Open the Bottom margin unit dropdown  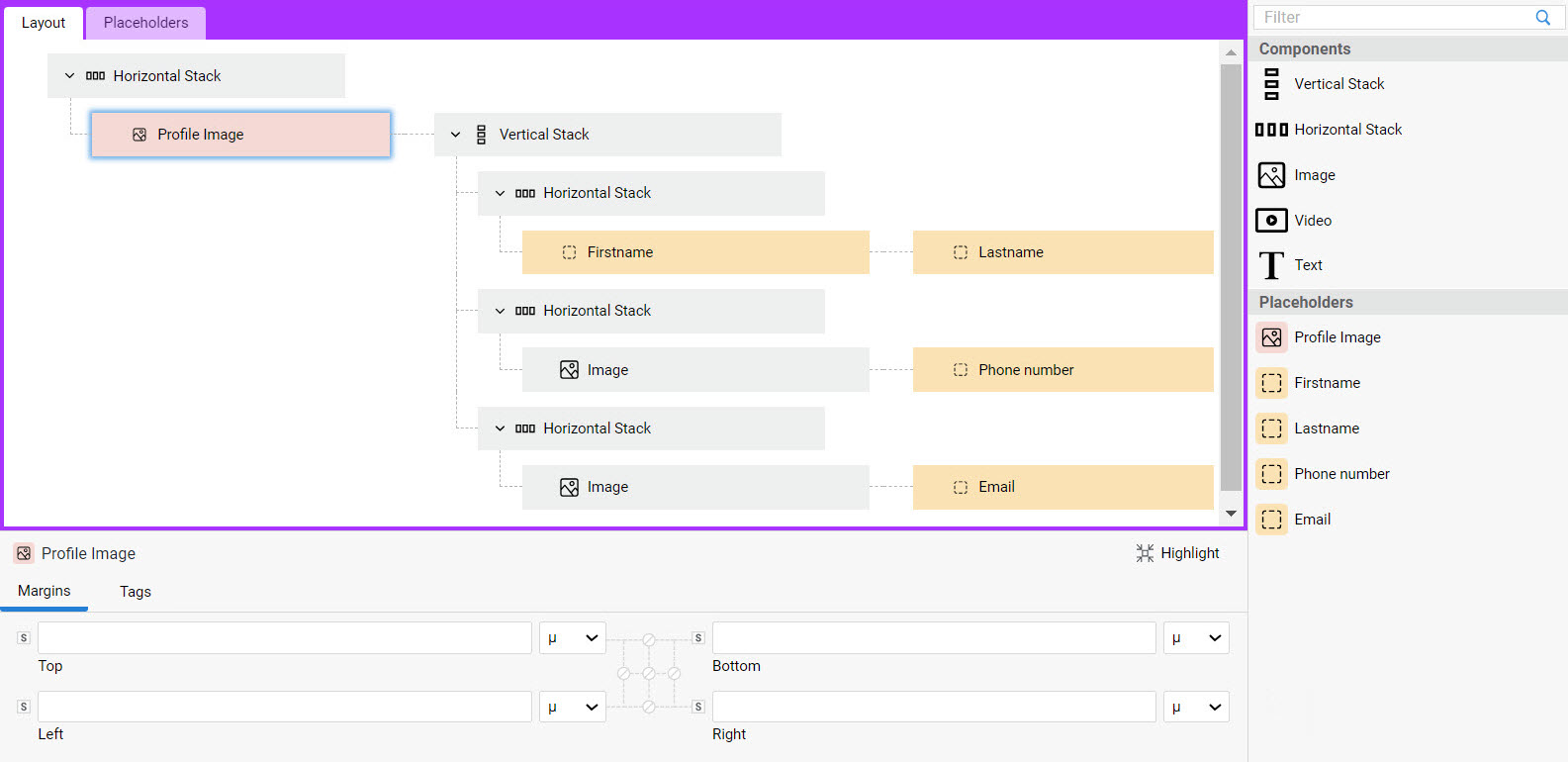(x=1196, y=638)
